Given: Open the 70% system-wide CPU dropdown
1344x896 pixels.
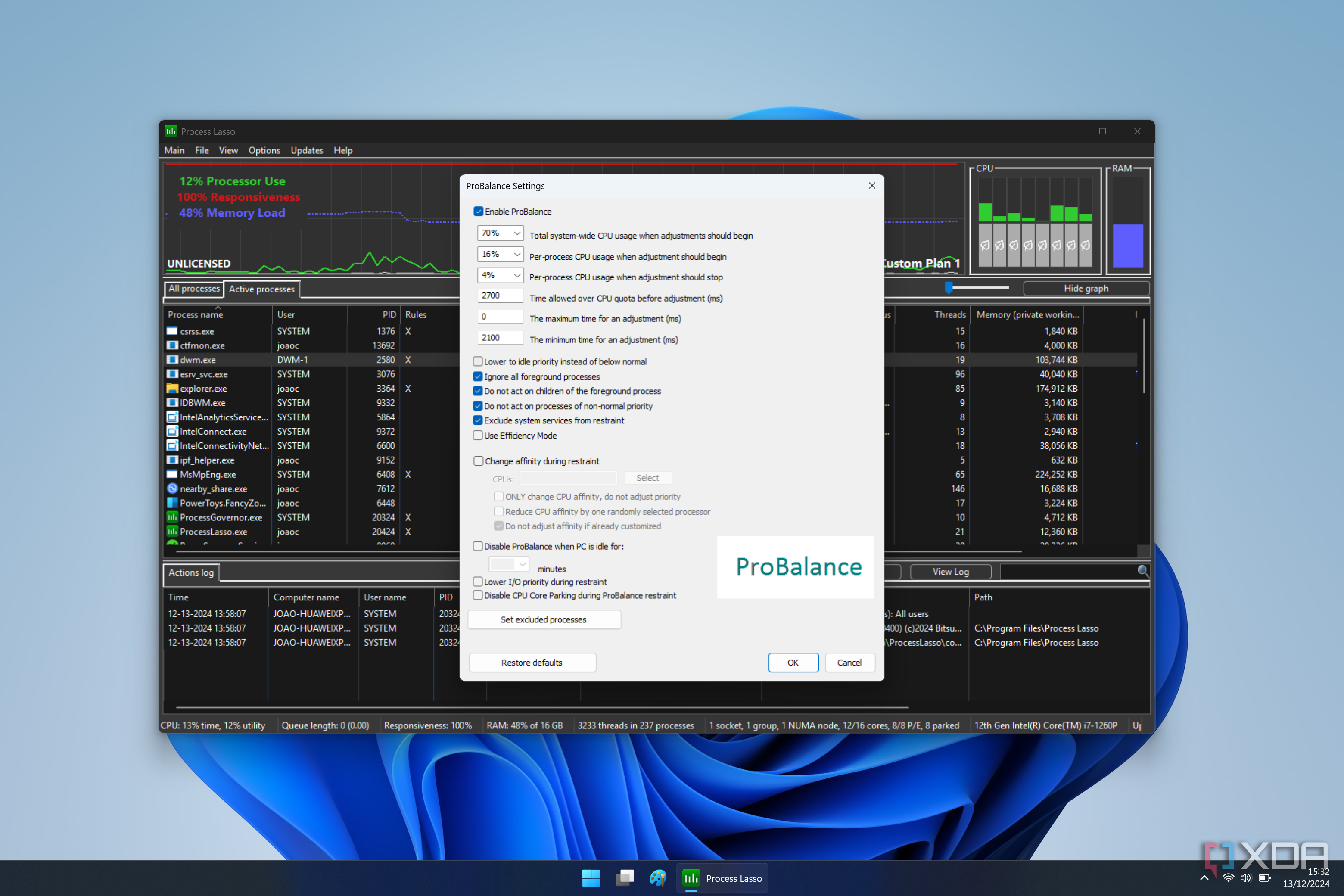Looking at the screenshot, I should pos(500,233).
